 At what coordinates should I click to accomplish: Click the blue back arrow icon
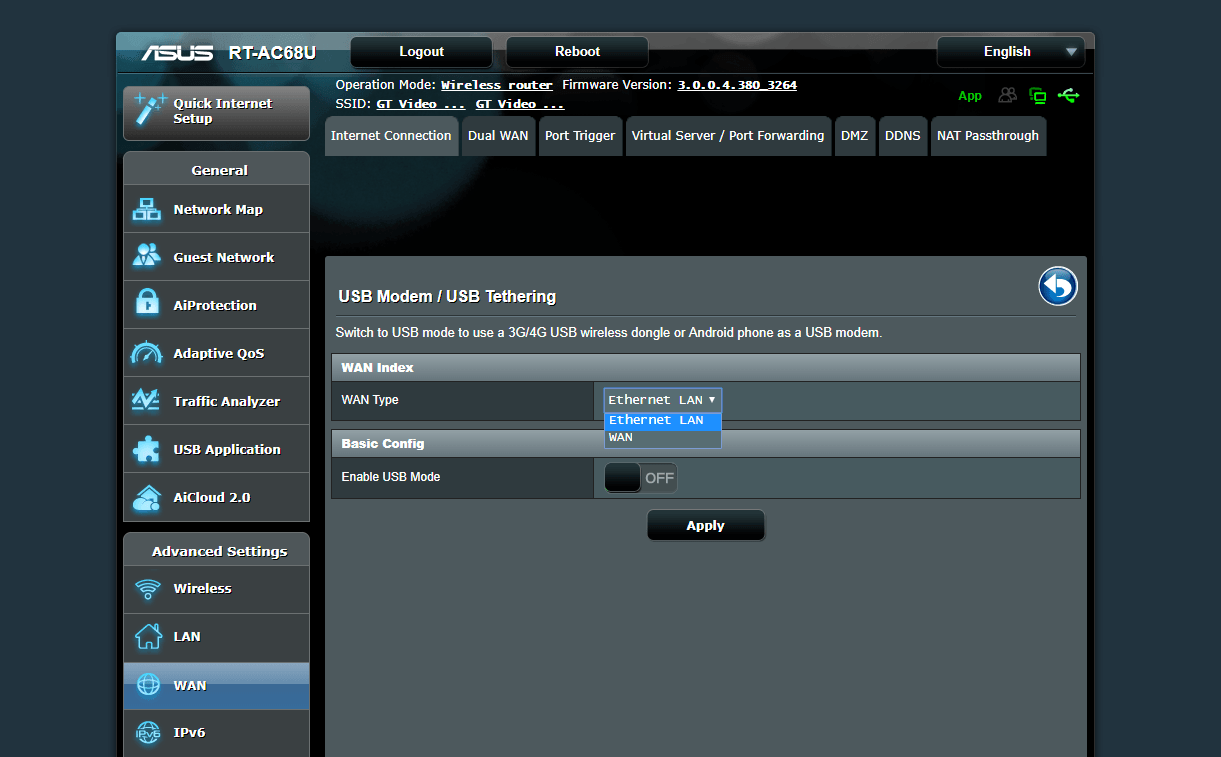coord(1058,286)
